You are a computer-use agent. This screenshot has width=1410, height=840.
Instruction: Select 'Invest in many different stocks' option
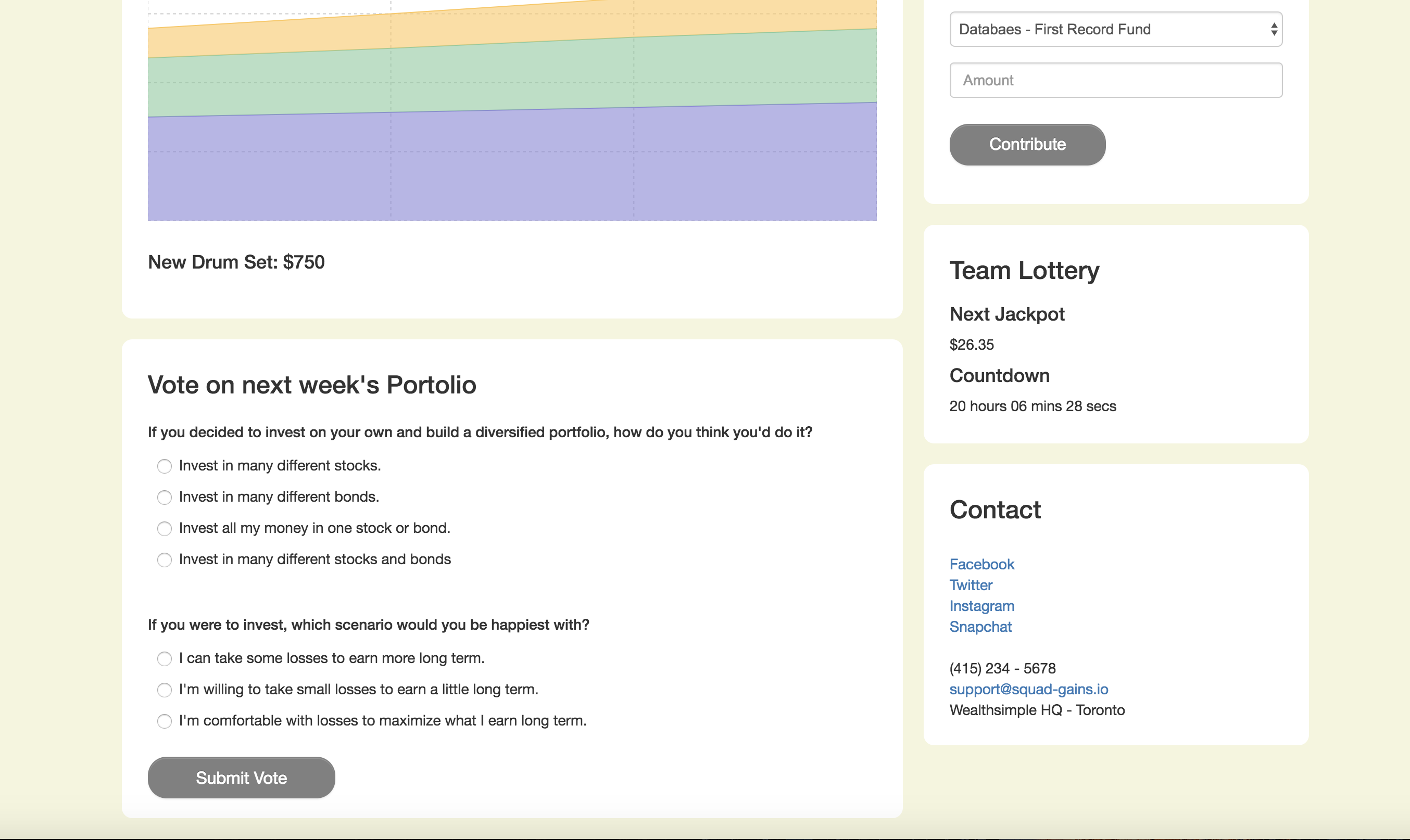click(x=164, y=466)
